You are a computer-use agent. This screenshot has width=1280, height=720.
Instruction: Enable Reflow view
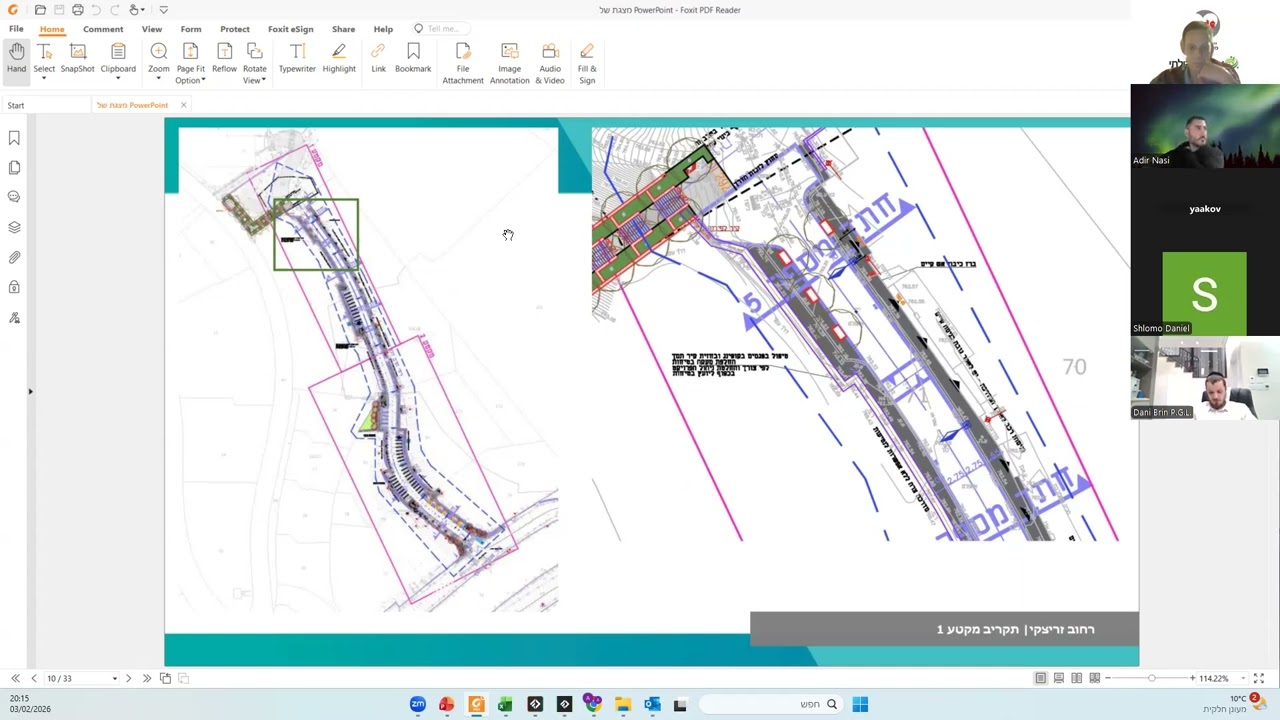pos(224,59)
